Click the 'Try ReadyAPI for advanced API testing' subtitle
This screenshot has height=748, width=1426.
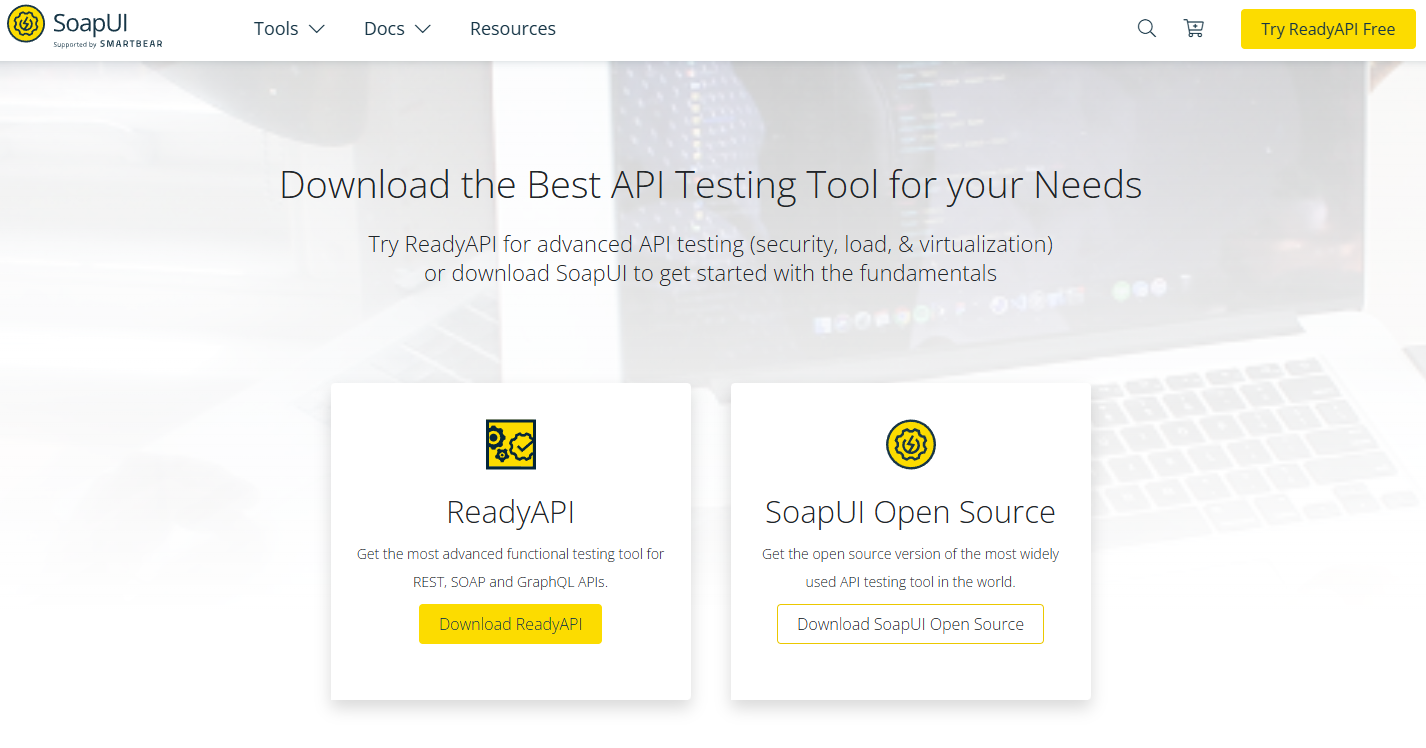pyautogui.click(x=710, y=258)
